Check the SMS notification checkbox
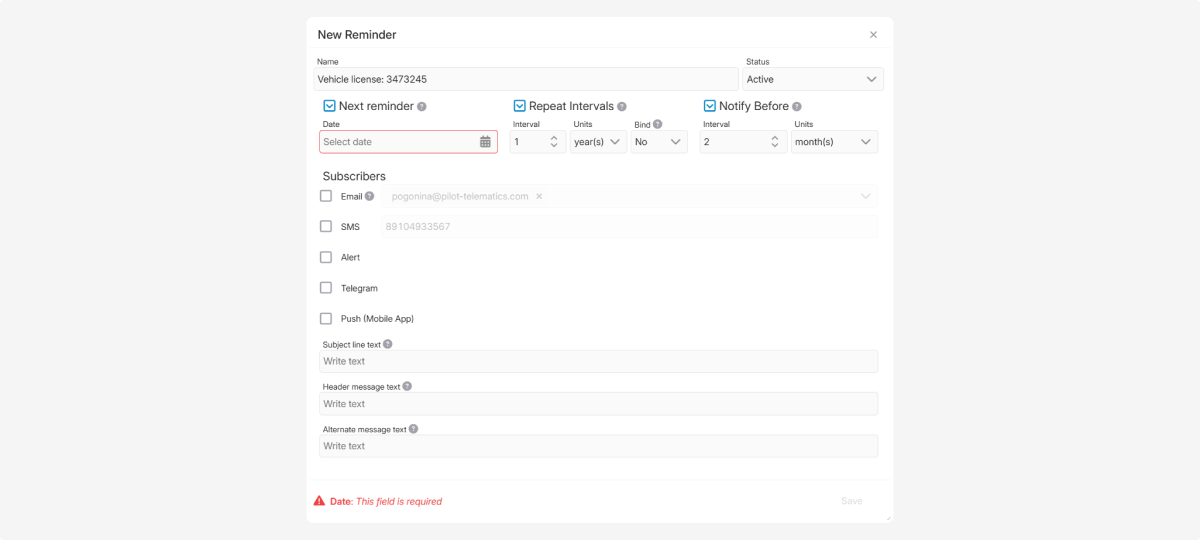This screenshot has height=540, width=1200. click(326, 227)
